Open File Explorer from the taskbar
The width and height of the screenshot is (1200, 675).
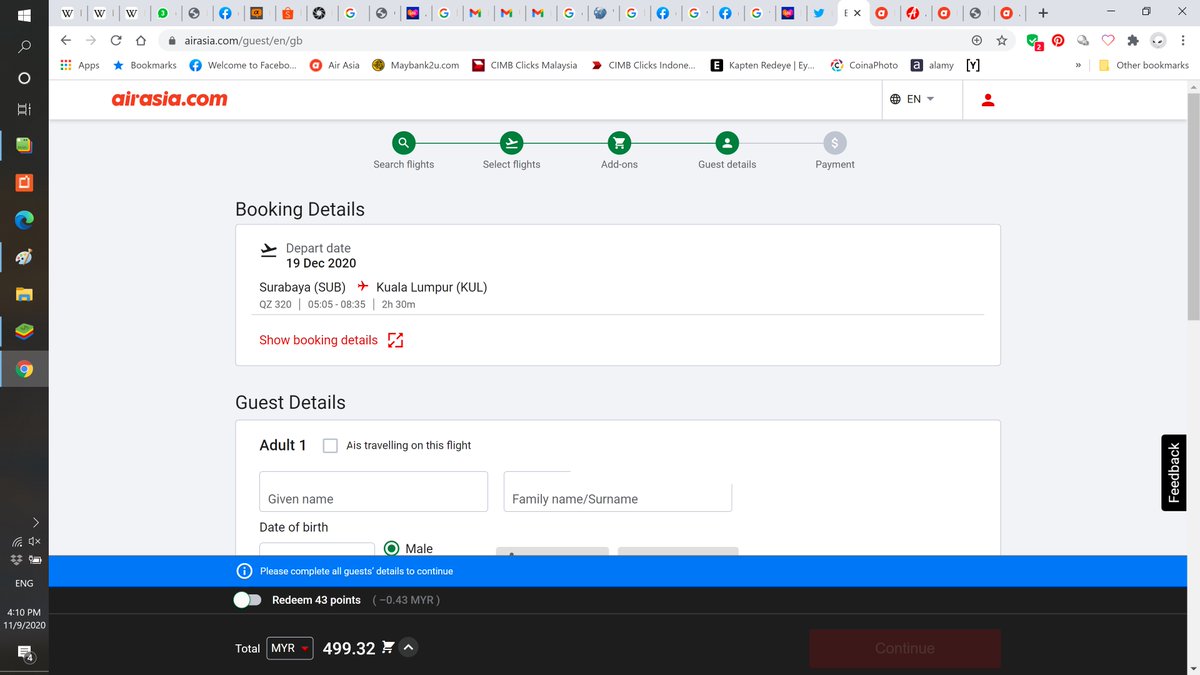[24, 294]
